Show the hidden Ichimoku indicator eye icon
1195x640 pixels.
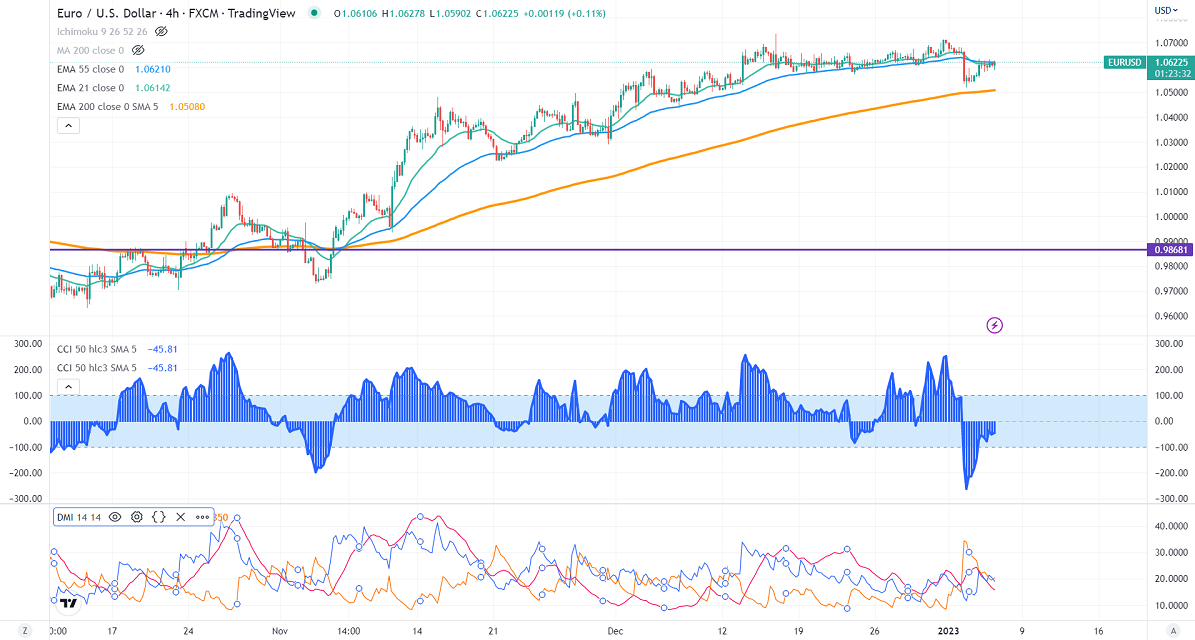tap(161, 31)
